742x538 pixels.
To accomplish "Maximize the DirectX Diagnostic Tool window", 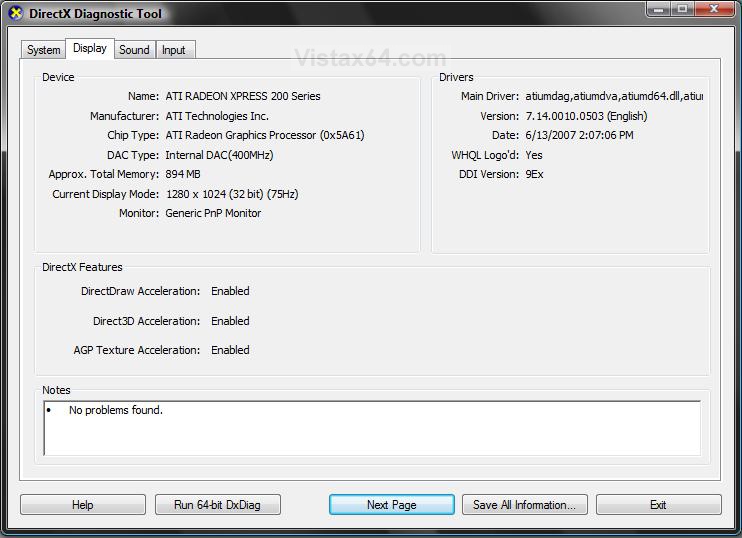I will 682,9.
